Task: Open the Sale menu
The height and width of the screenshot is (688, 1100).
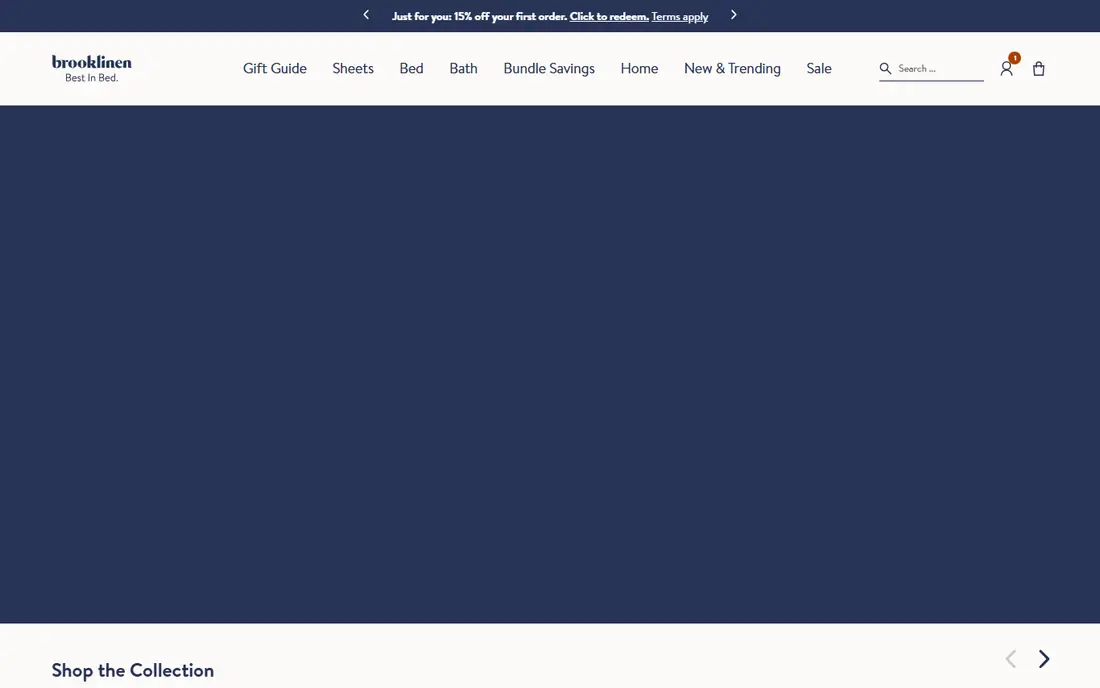Action: click(819, 69)
